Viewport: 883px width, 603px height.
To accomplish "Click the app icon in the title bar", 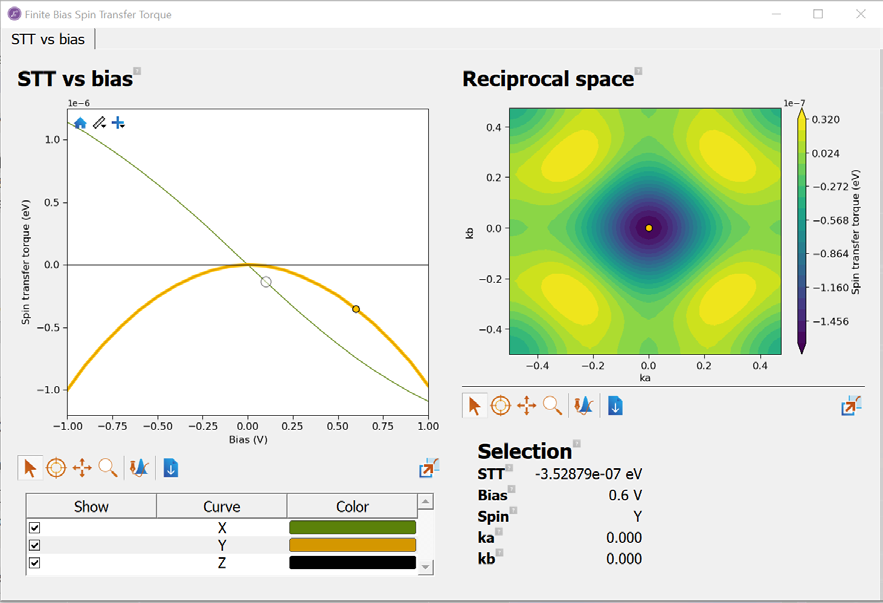I will [14, 14].
